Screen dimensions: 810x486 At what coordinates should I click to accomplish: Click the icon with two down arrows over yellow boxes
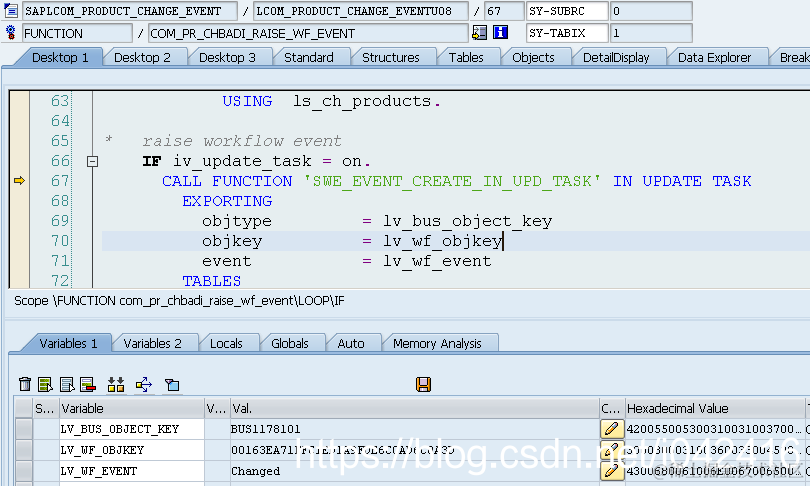(x=116, y=384)
